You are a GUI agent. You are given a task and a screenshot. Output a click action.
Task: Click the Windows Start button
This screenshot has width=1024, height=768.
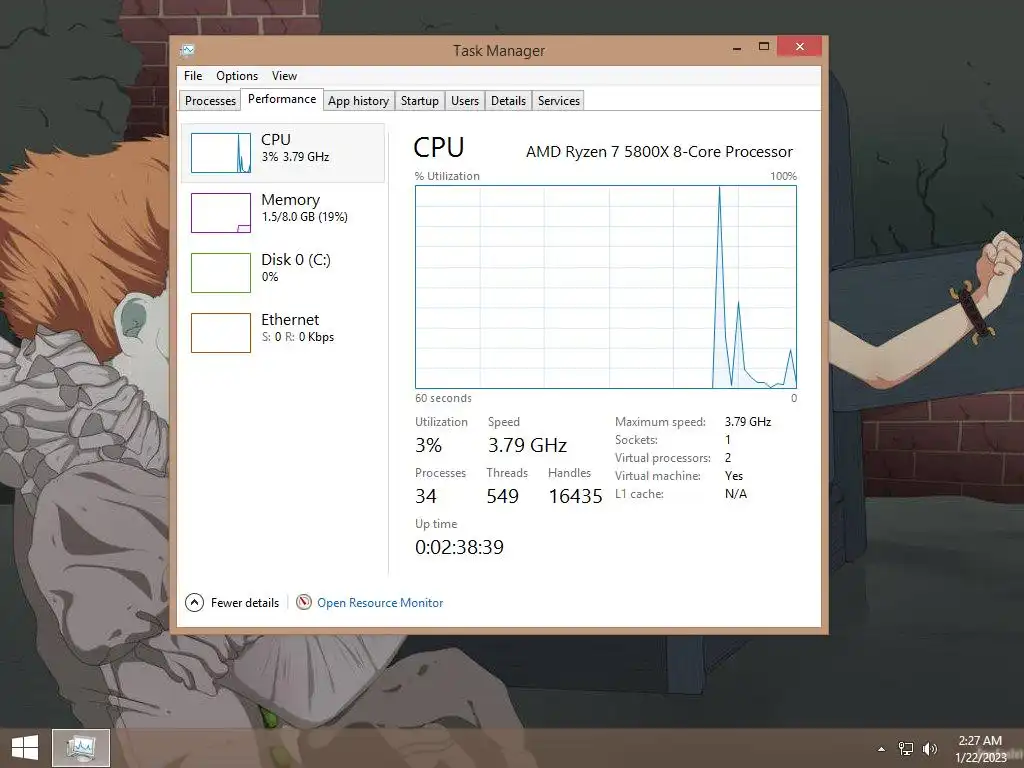tap(25, 748)
